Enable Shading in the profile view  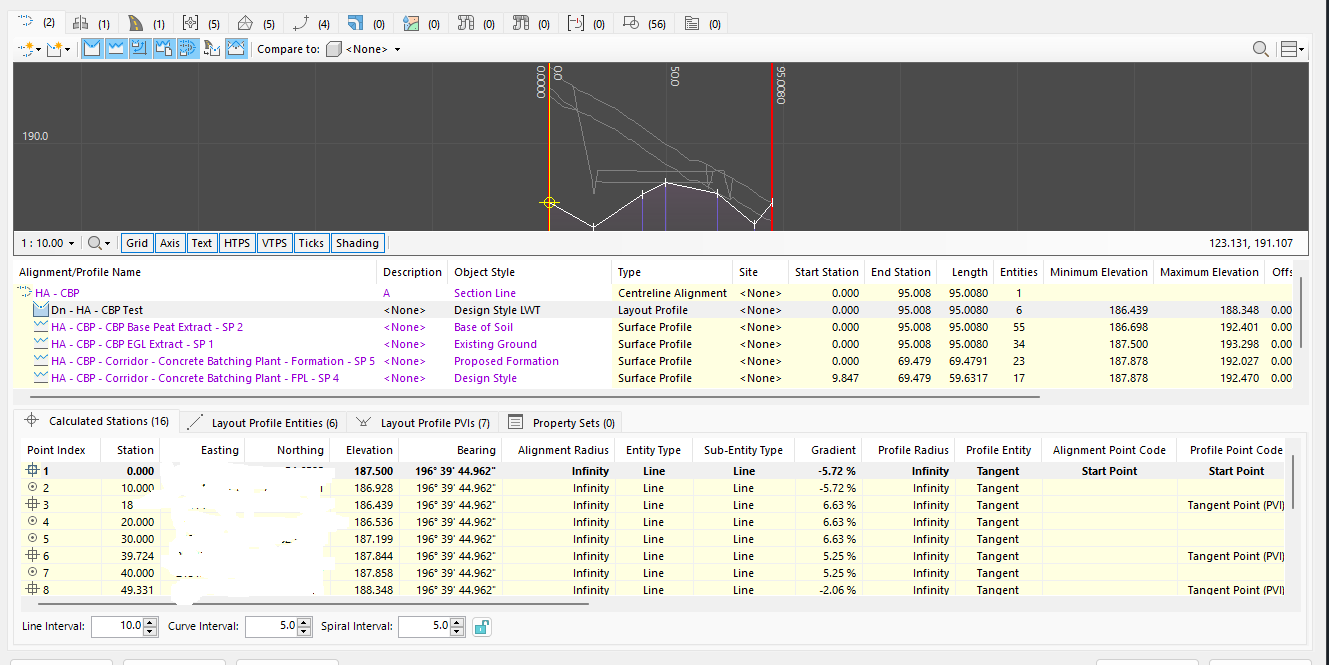pyautogui.click(x=357, y=242)
